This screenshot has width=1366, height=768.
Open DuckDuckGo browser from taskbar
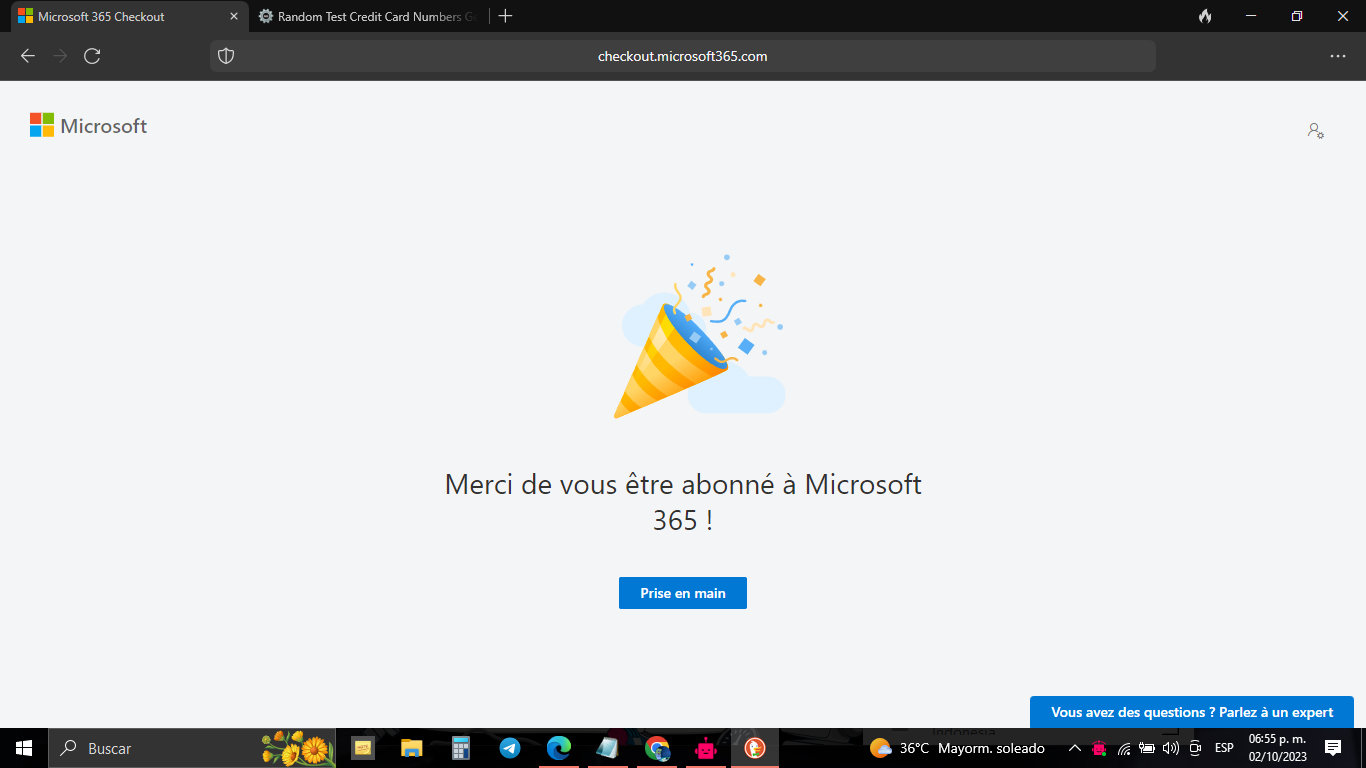point(755,748)
